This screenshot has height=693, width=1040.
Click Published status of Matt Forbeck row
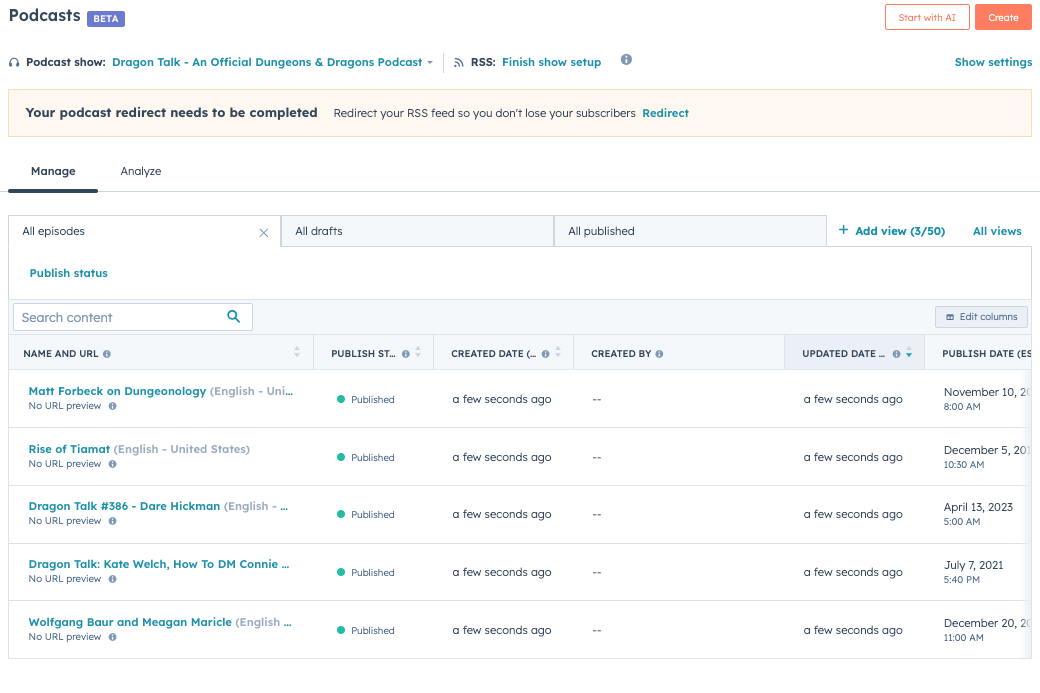[365, 399]
